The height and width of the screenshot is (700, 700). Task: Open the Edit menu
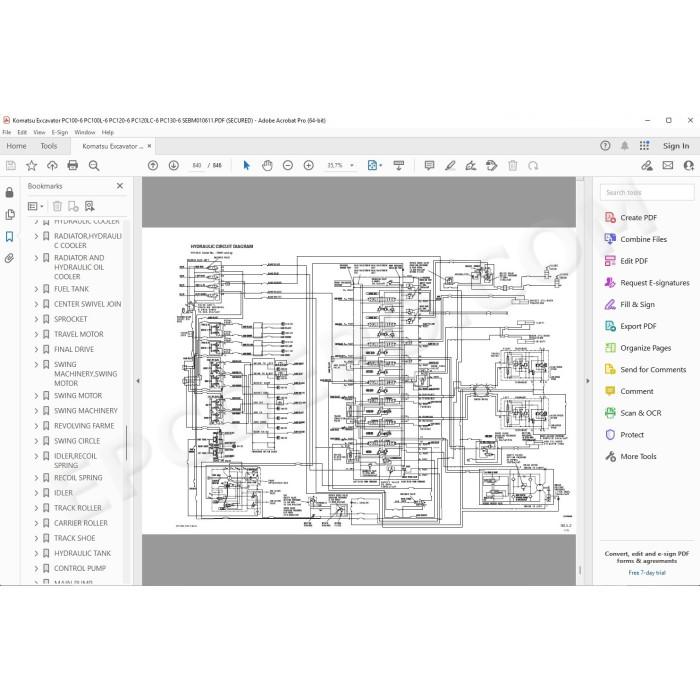coord(22,133)
